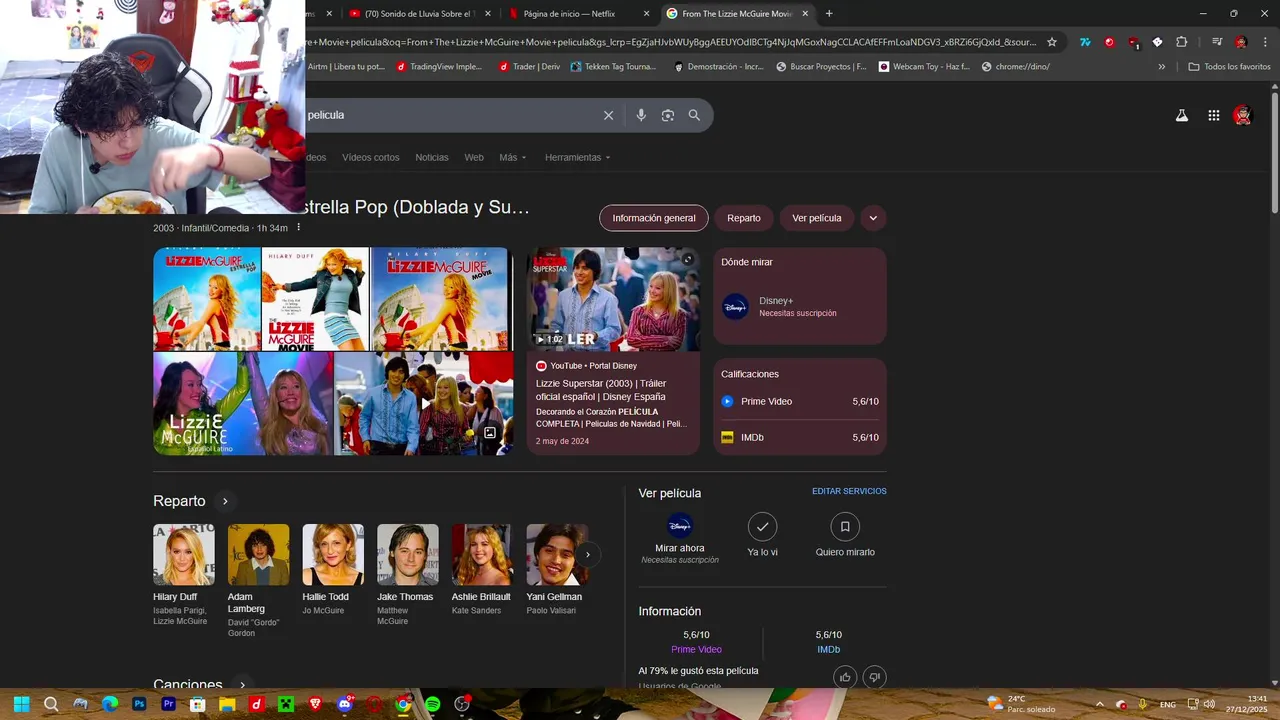Open Hilary Duff cast photo
Viewport: 1280px width, 720px height.
(184, 555)
